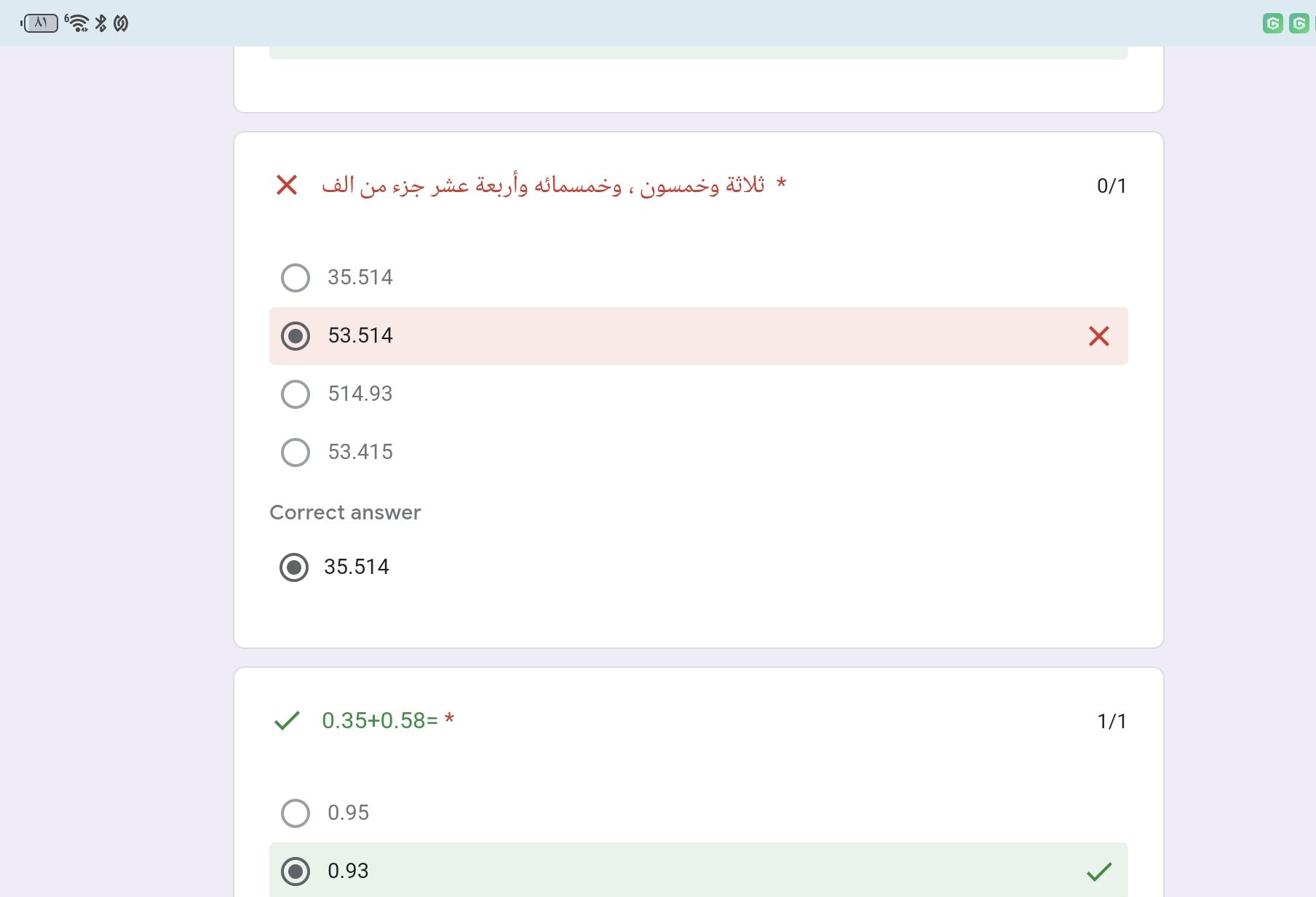1316x897 pixels.
Task: Click the 35.514 radio under Correct answer
Action: click(294, 567)
